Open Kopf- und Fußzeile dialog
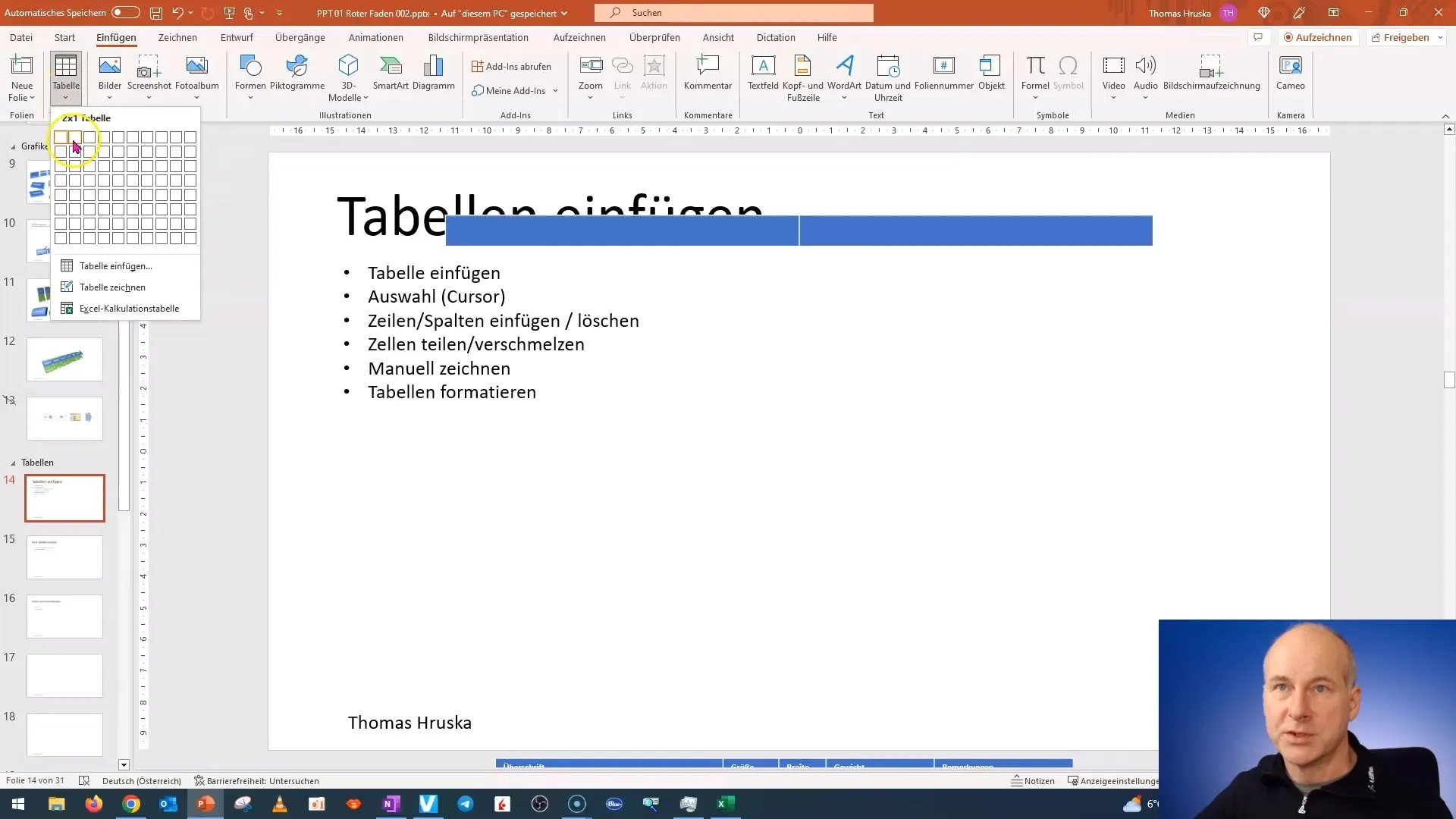The width and height of the screenshot is (1456, 819). [803, 77]
